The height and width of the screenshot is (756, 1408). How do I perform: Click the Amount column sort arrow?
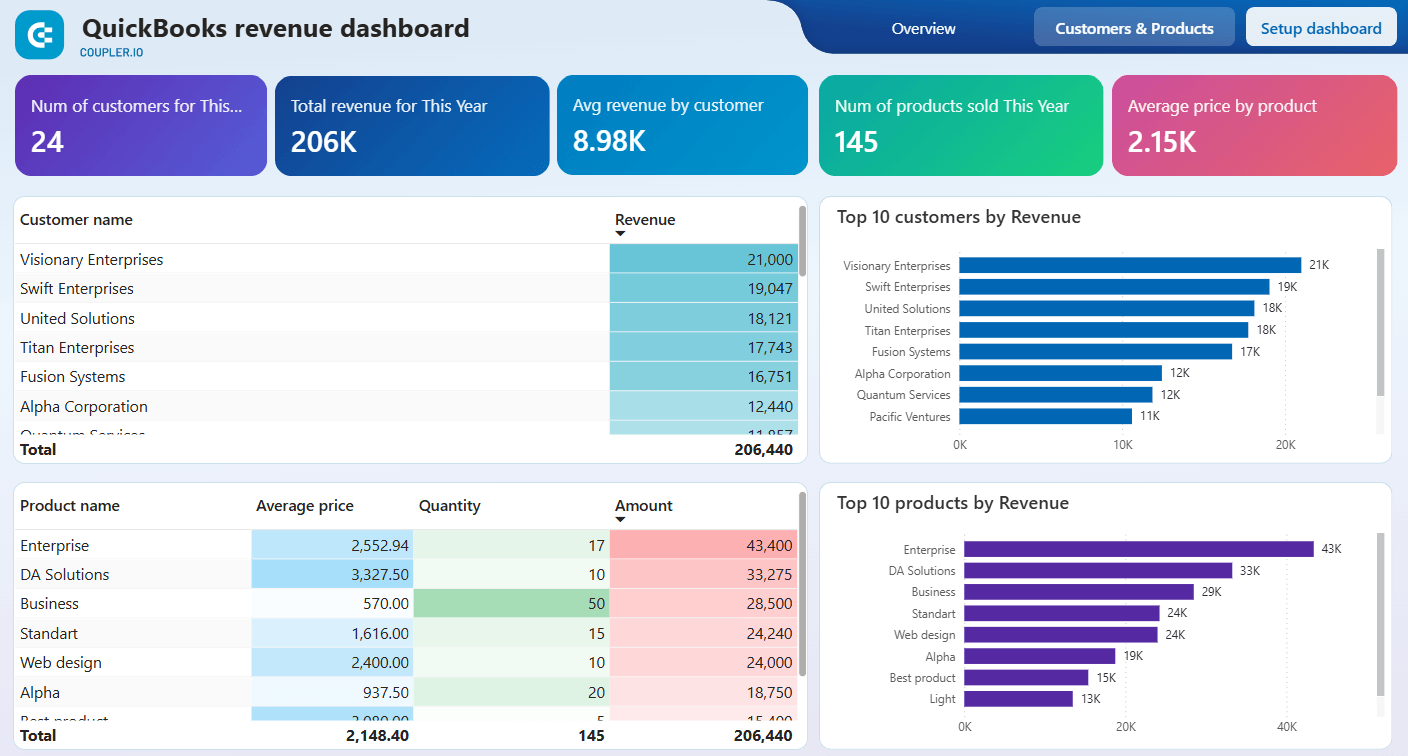tap(620, 518)
